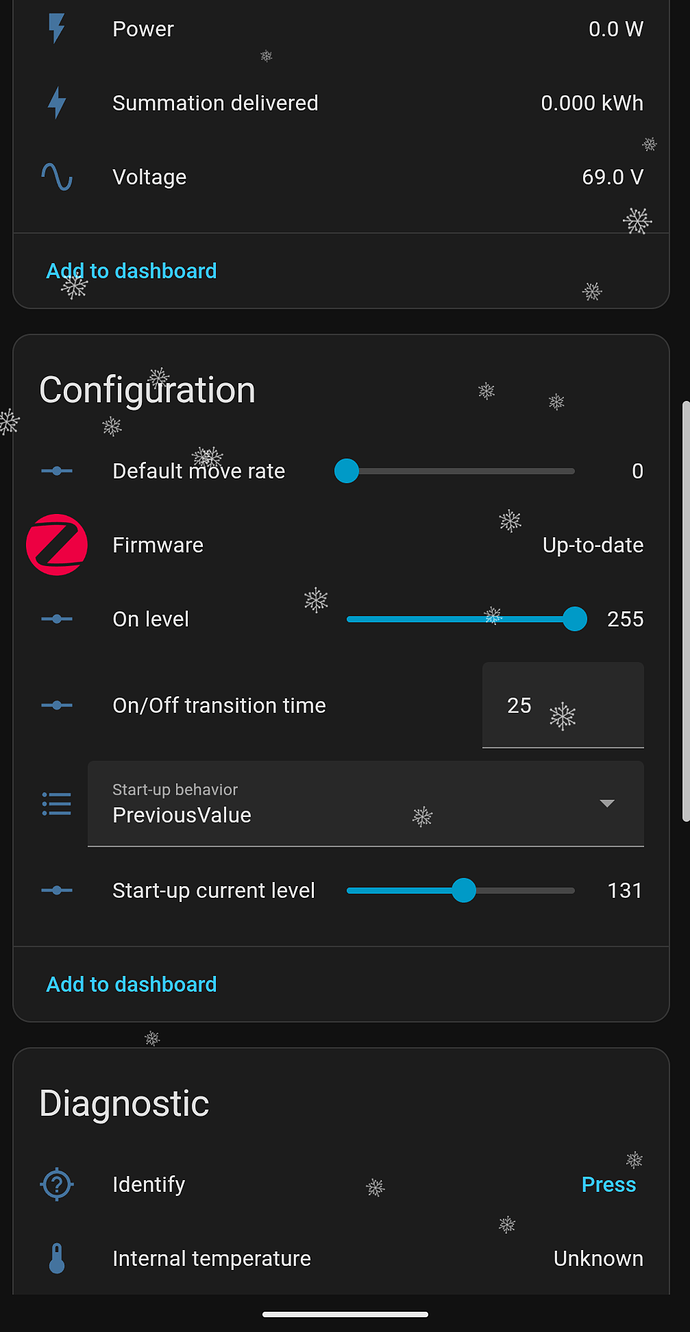Click Add to dashboard in the sensor card
This screenshot has height=1332, width=690.
pyautogui.click(x=131, y=270)
